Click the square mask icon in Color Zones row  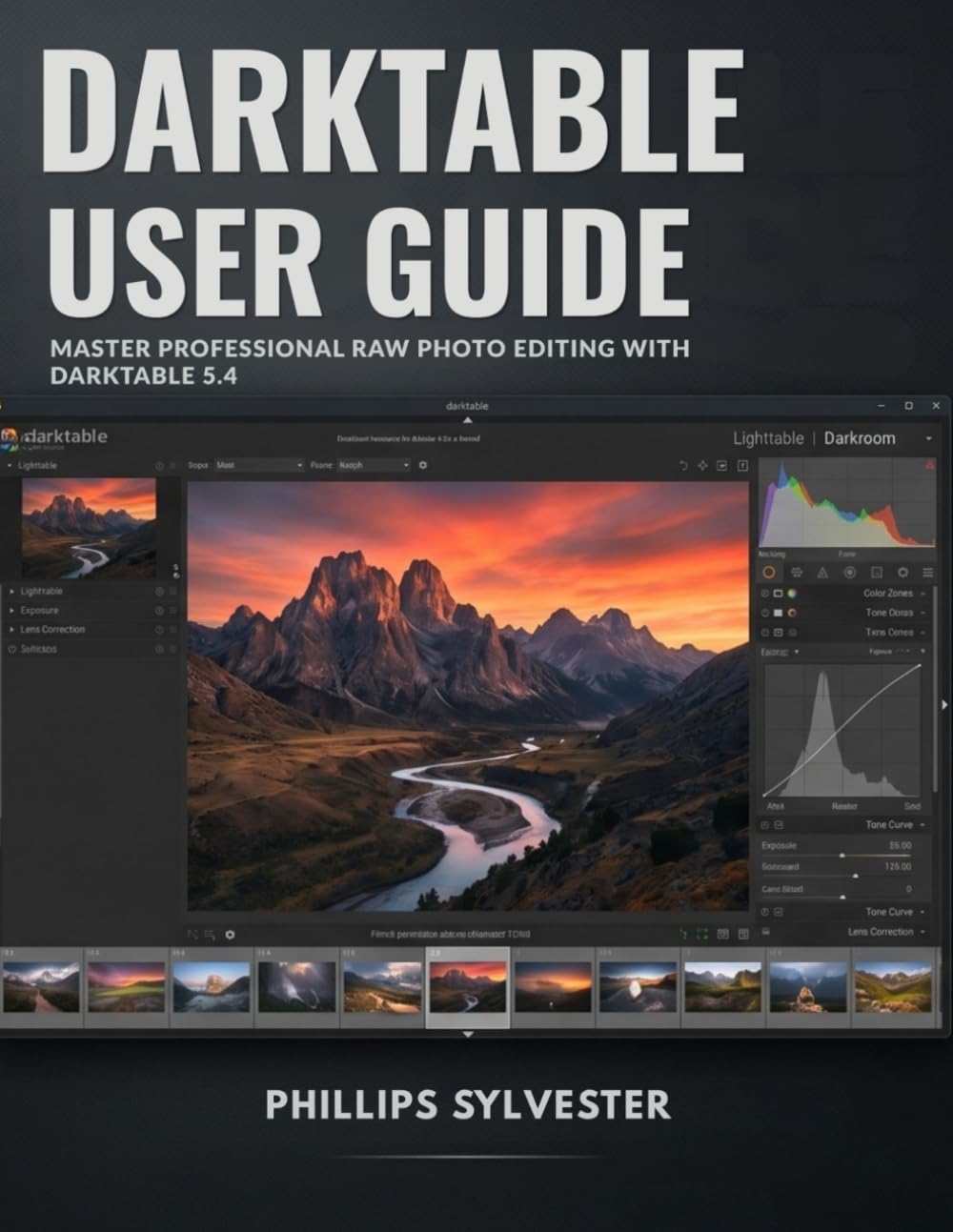(x=778, y=593)
